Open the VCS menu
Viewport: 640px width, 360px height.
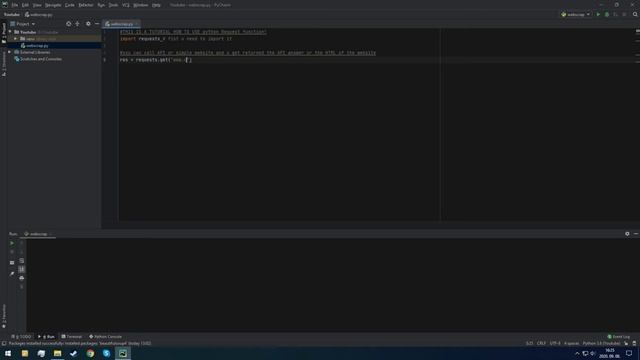[126, 5]
